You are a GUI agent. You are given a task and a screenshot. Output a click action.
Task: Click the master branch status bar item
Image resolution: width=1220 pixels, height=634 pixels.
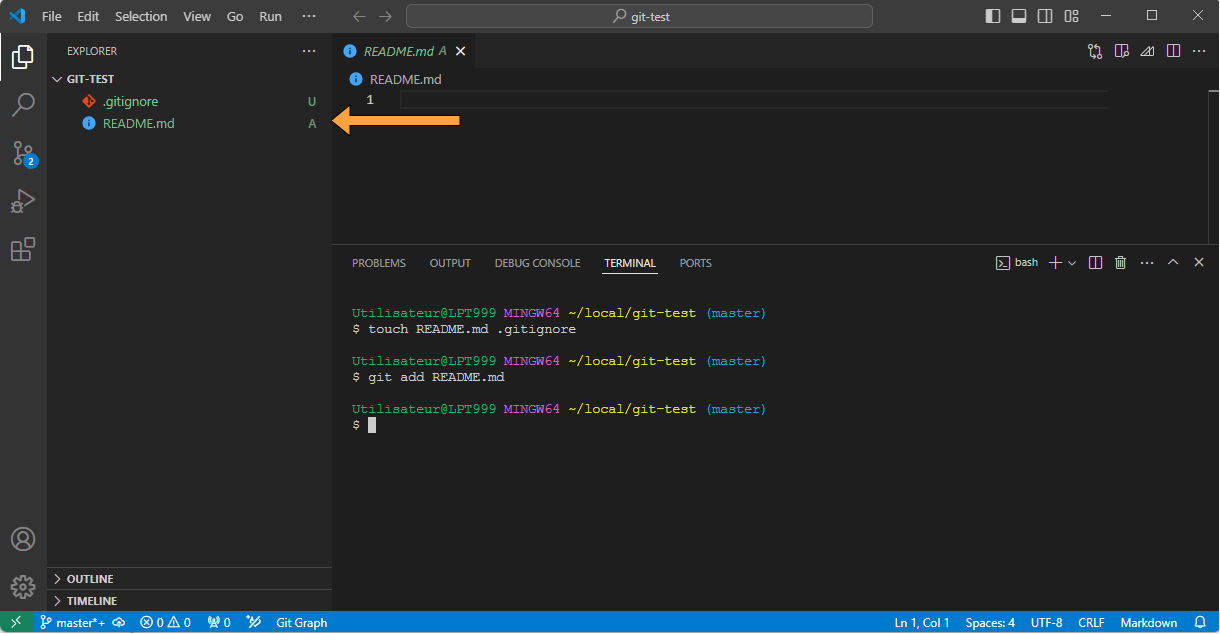[x=73, y=623]
